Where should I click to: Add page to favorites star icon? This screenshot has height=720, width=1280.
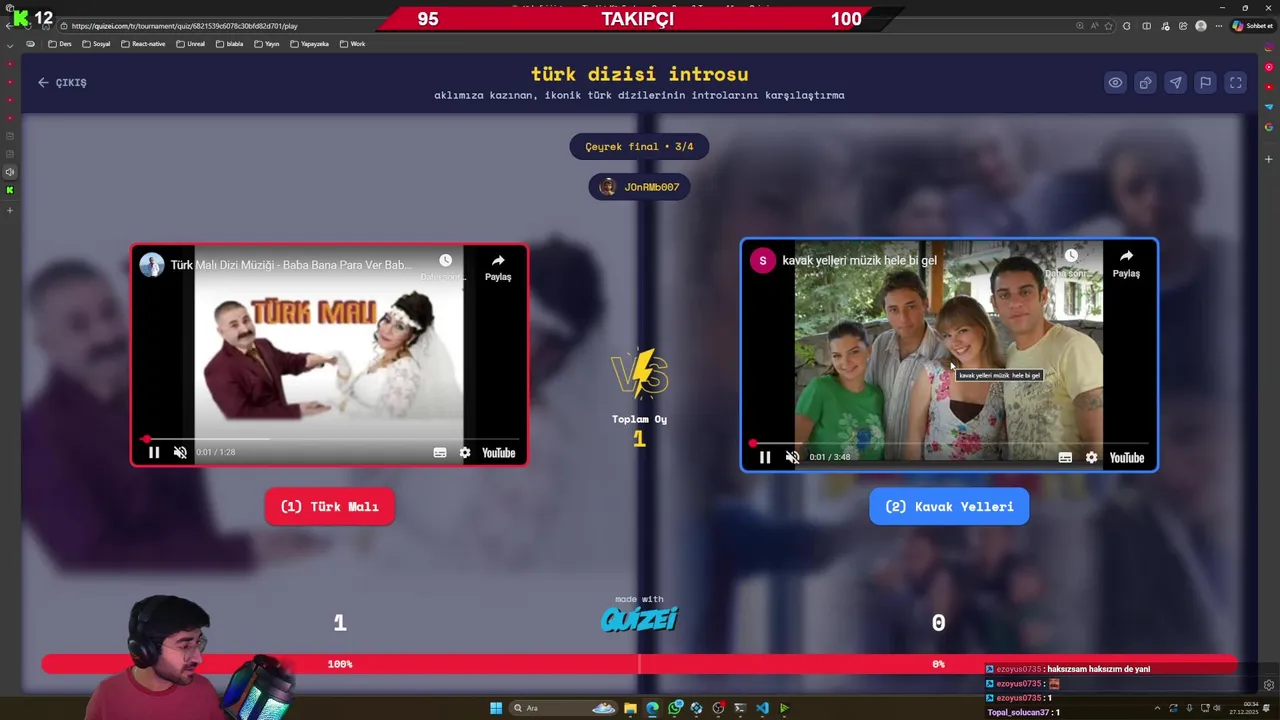[x=1107, y=26]
